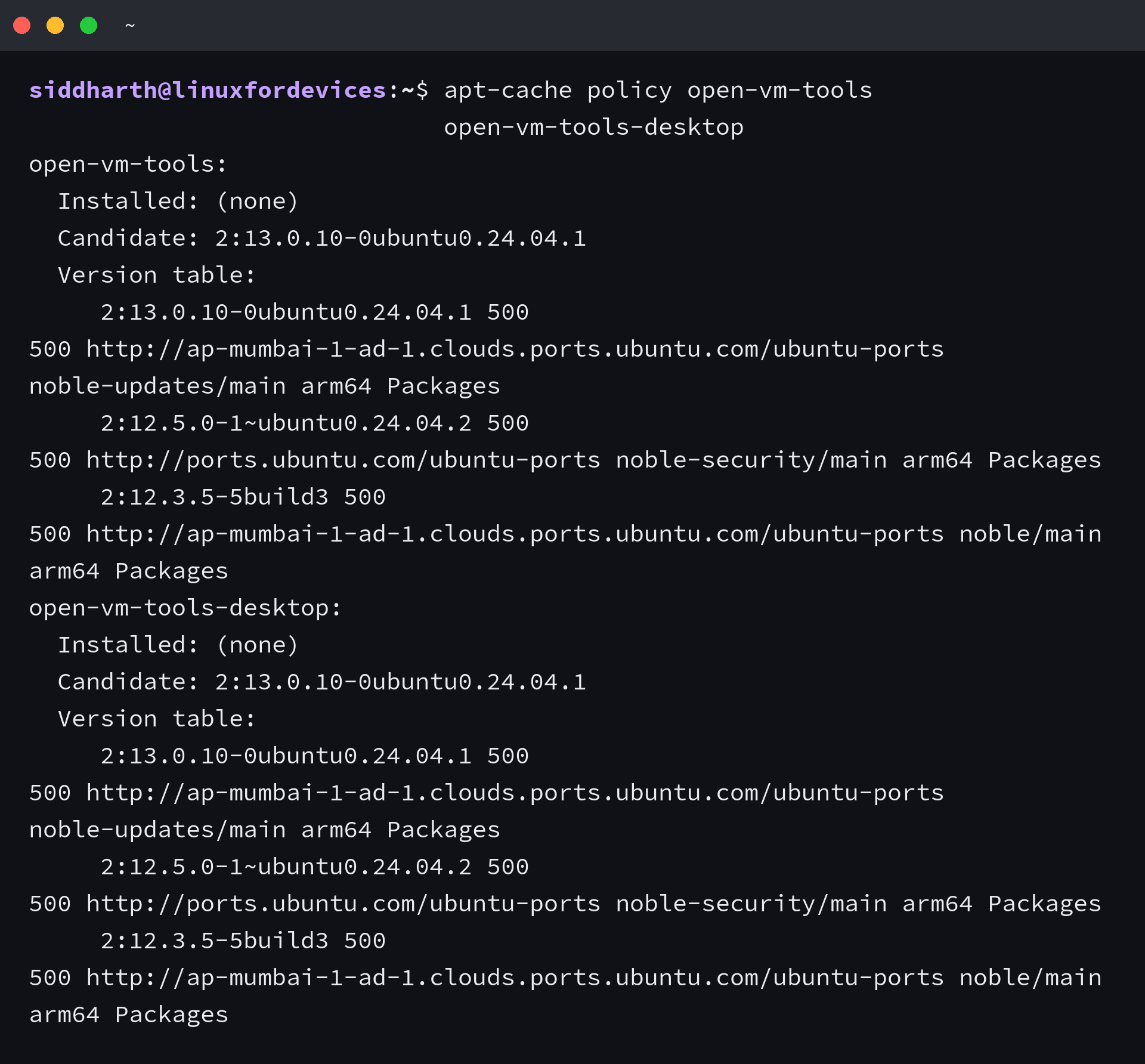The image size is (1145, 1064).
Task: Click first ports.ubuntu.com noble-security URL line
Action: (x=565, y=460)
